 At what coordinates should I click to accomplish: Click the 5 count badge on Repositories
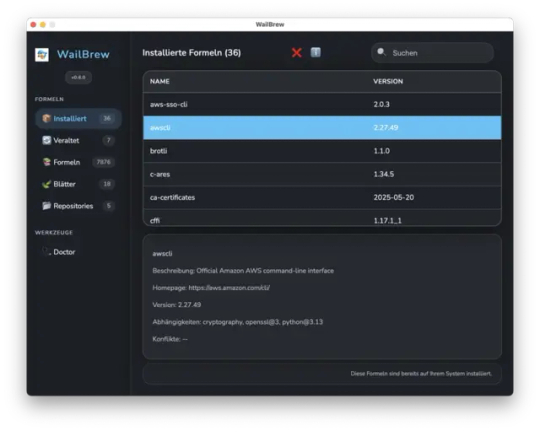[108, 206]
